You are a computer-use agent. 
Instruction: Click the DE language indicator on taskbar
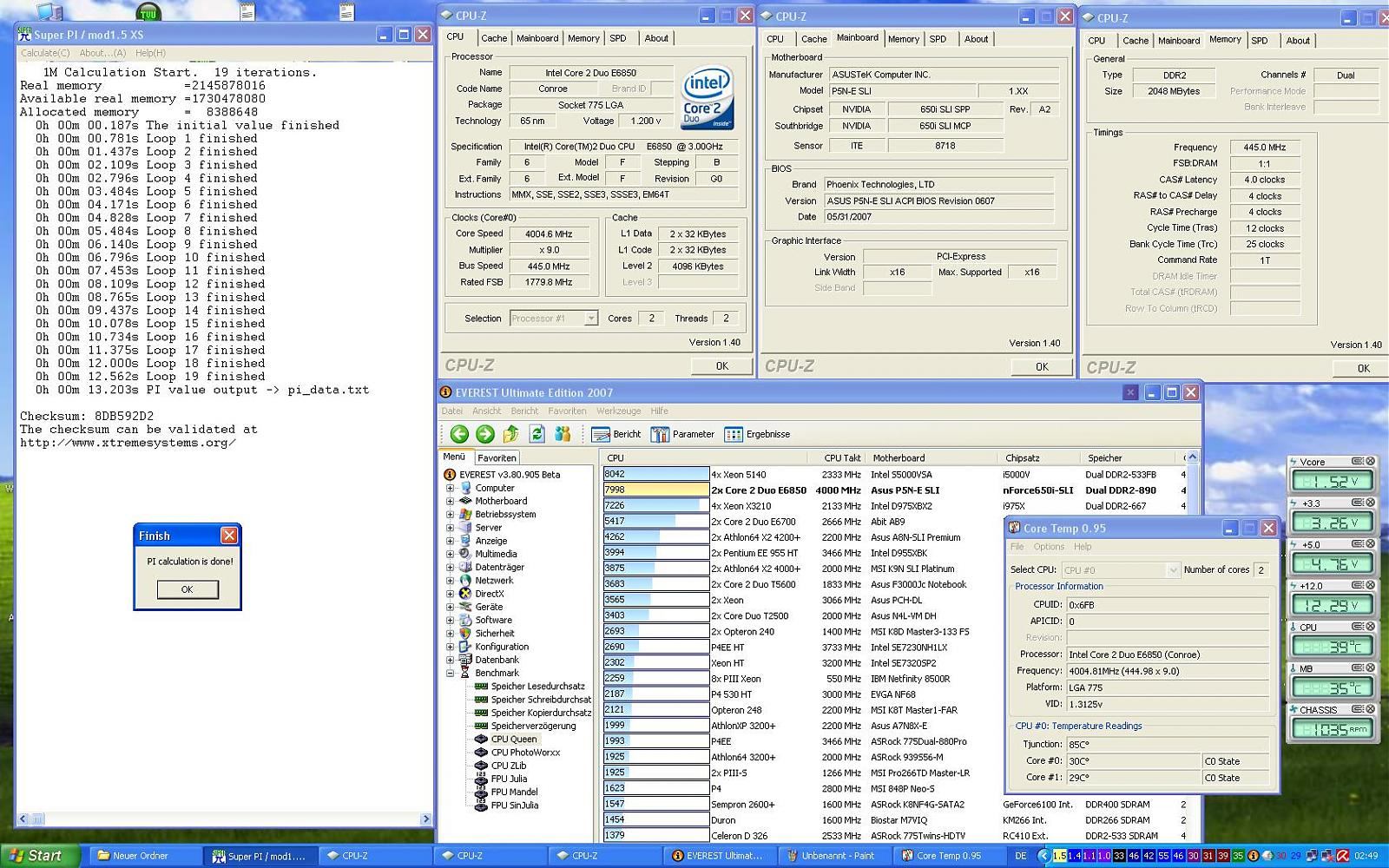pos(1021,856)
